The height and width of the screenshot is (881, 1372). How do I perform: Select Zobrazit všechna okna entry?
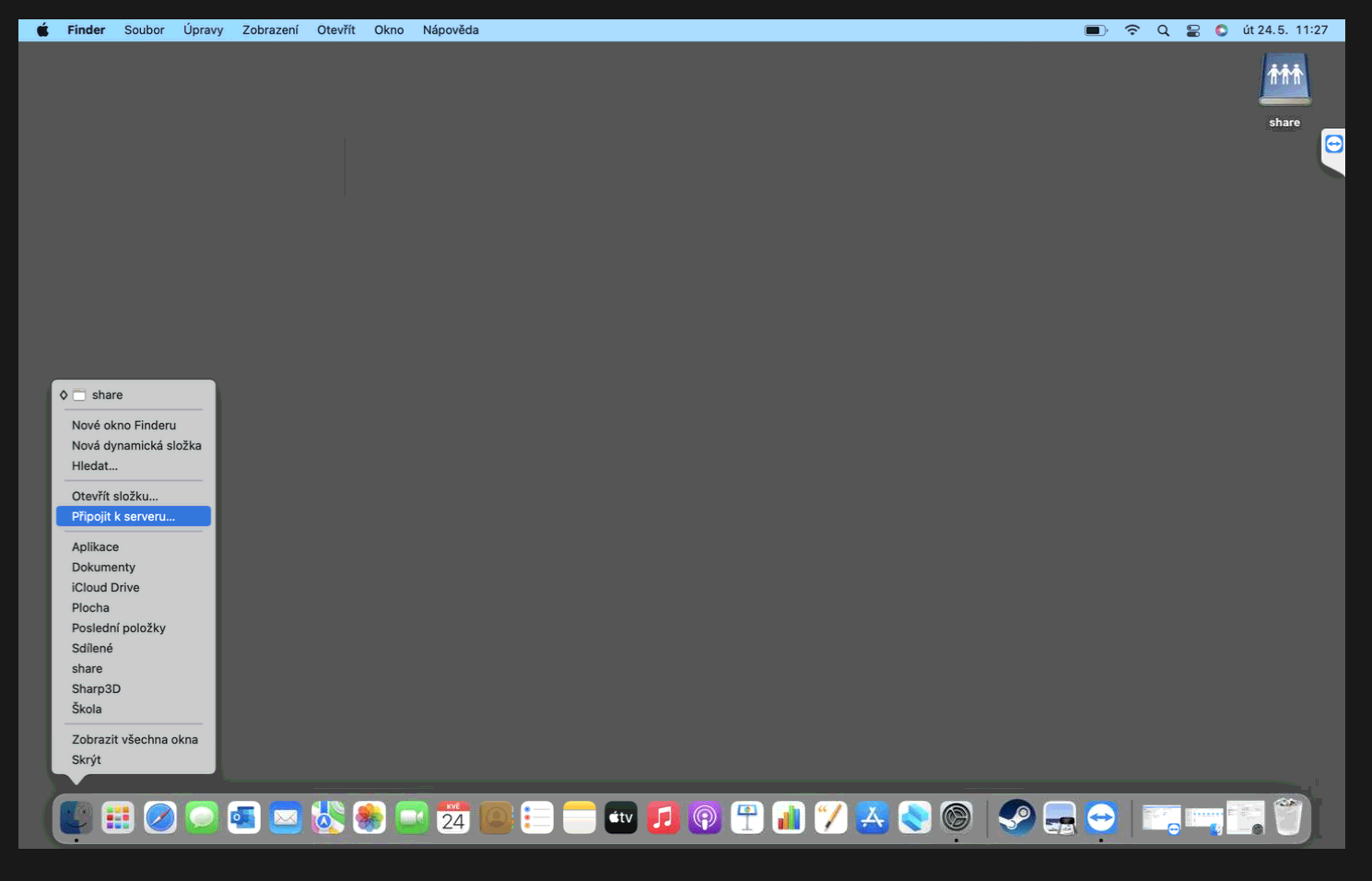point(135,739)
